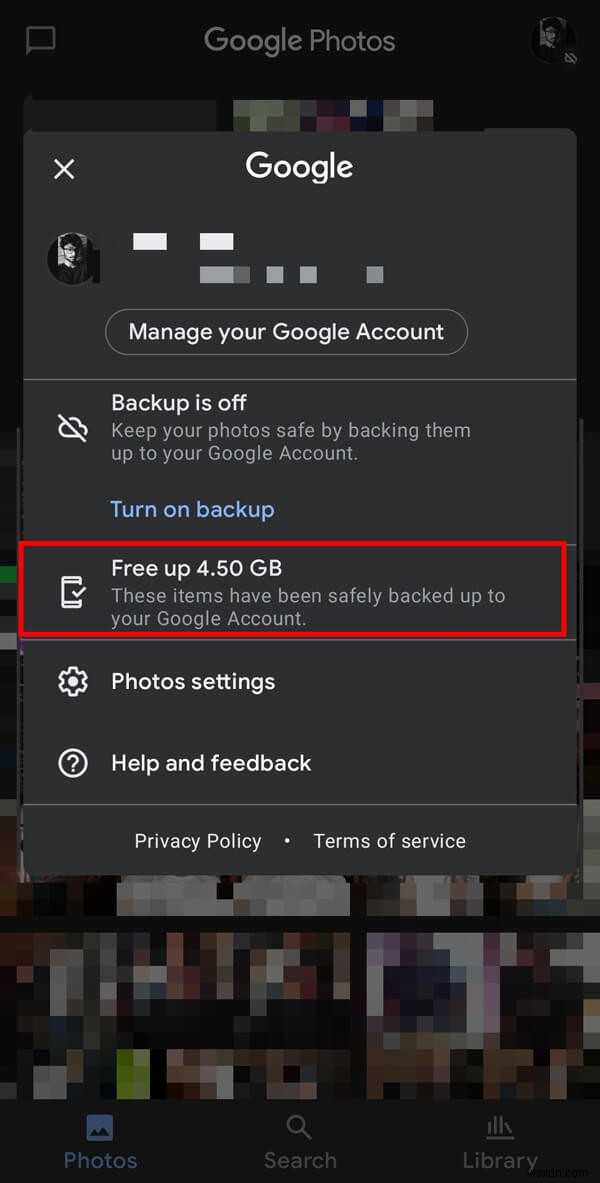This screenshot has width=600, height=1183.
Task: Close the Google account panel with the X
Action: click(64, 169)
